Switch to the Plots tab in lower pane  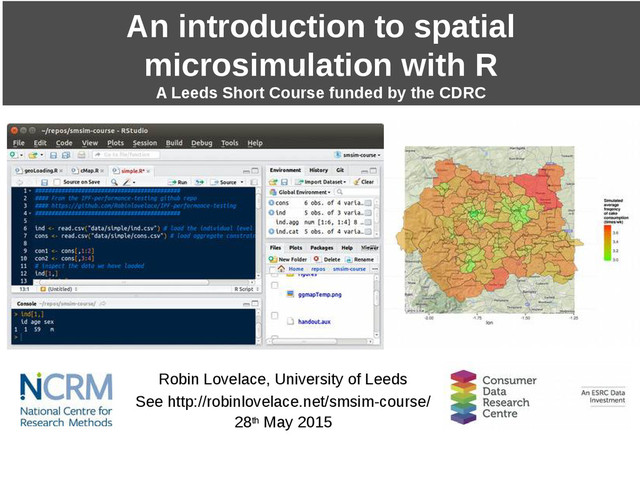coord(296,248)
